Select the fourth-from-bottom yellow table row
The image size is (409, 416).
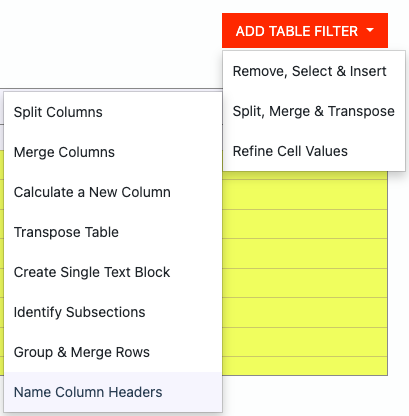tap(305, 283)
